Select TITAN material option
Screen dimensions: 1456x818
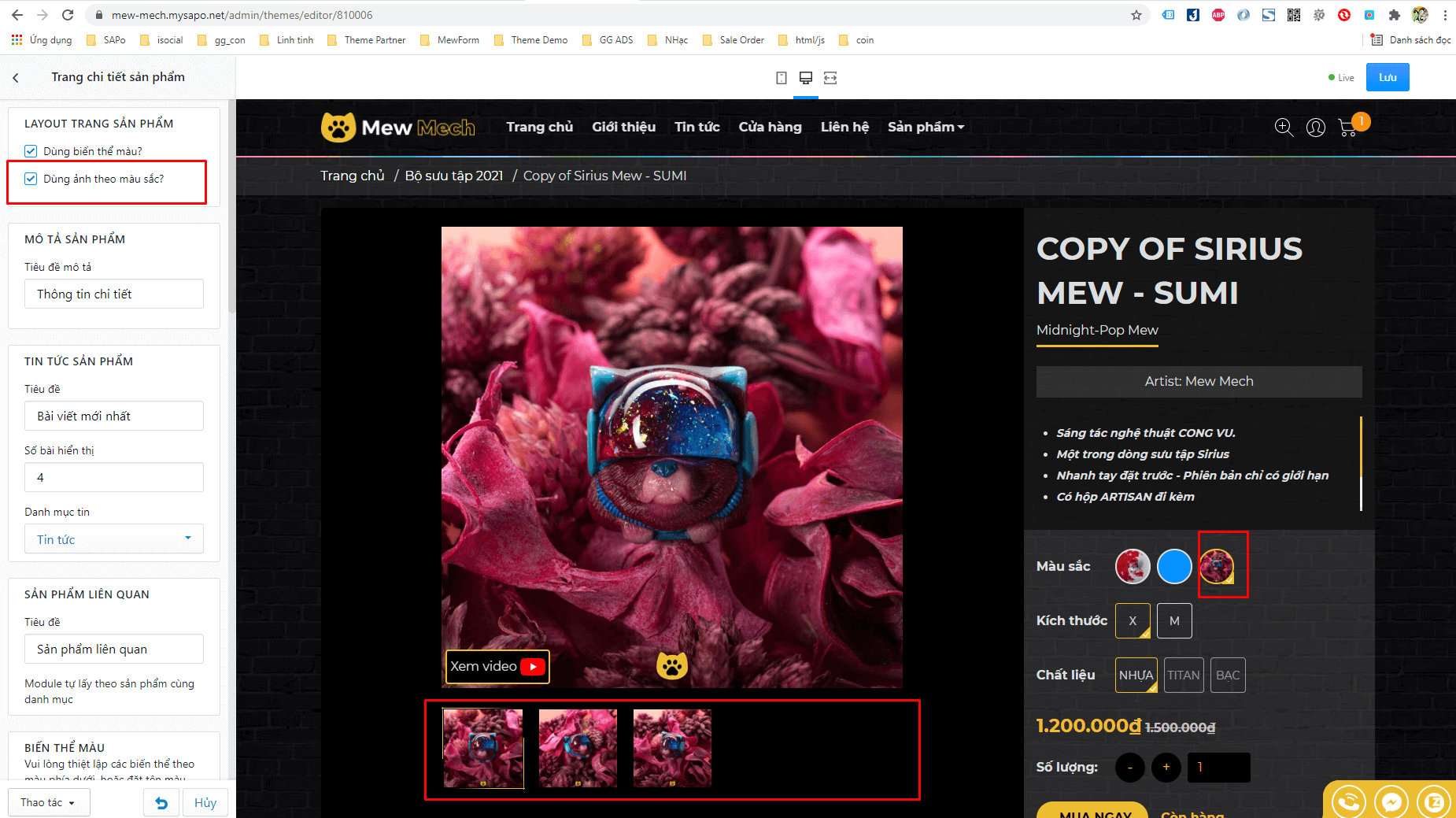tap(1184, 675)
